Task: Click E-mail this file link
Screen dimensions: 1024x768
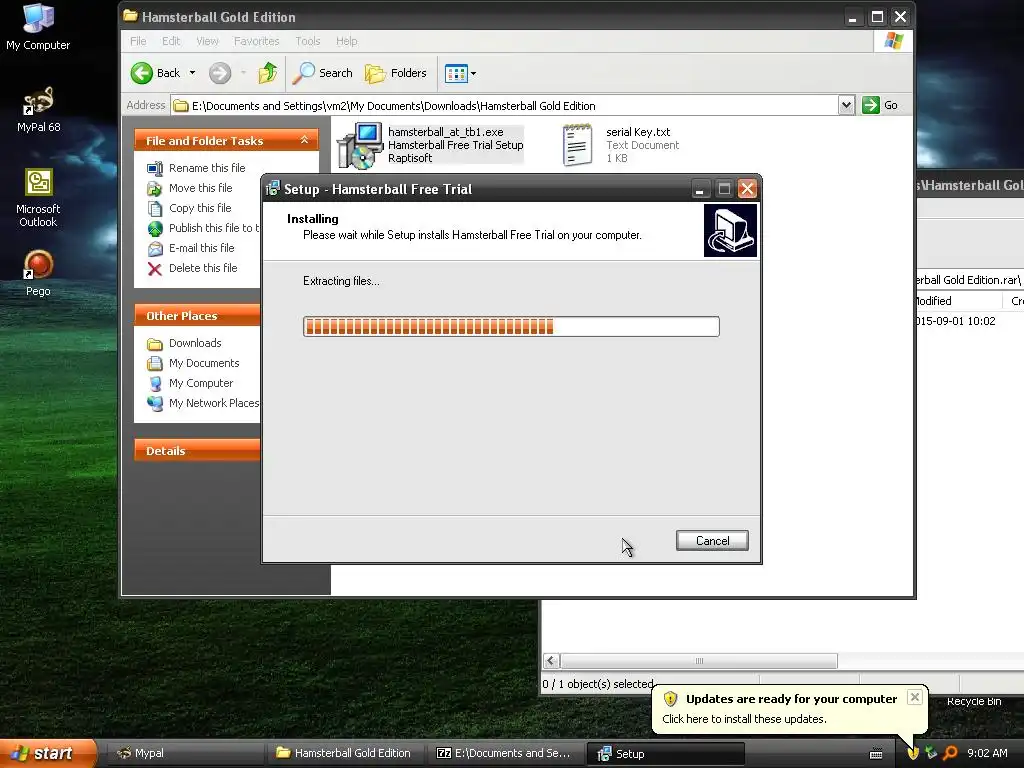Action: pyautogui.click(x=201, y=248)
